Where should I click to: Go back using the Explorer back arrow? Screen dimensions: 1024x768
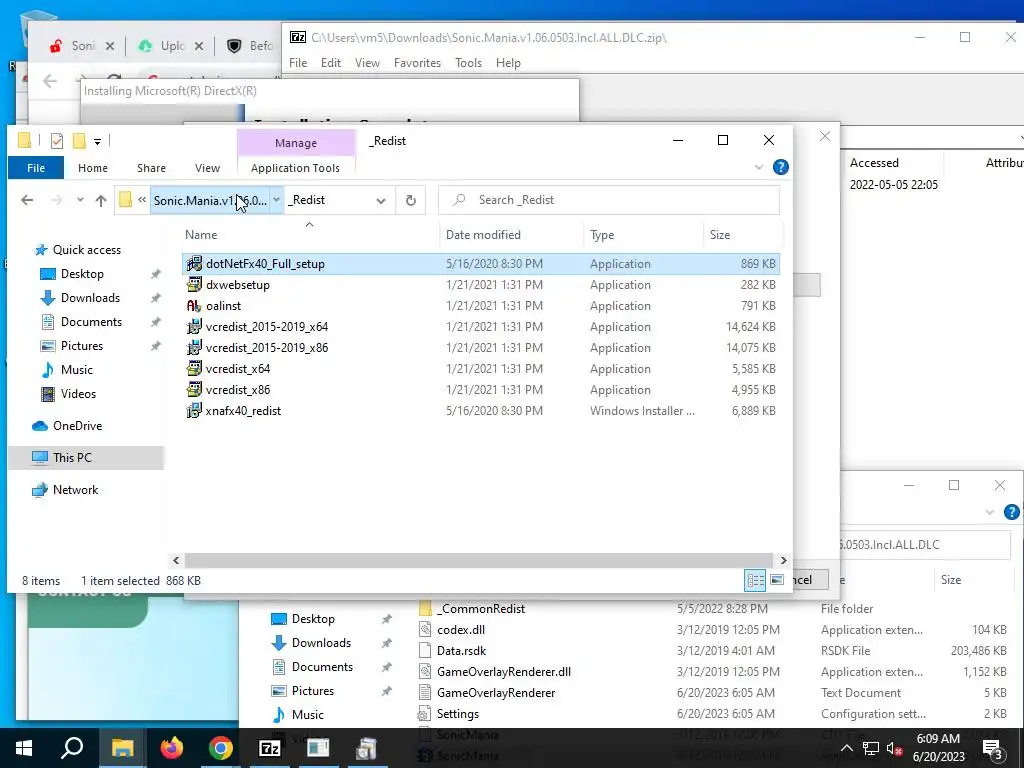(27, 200)
